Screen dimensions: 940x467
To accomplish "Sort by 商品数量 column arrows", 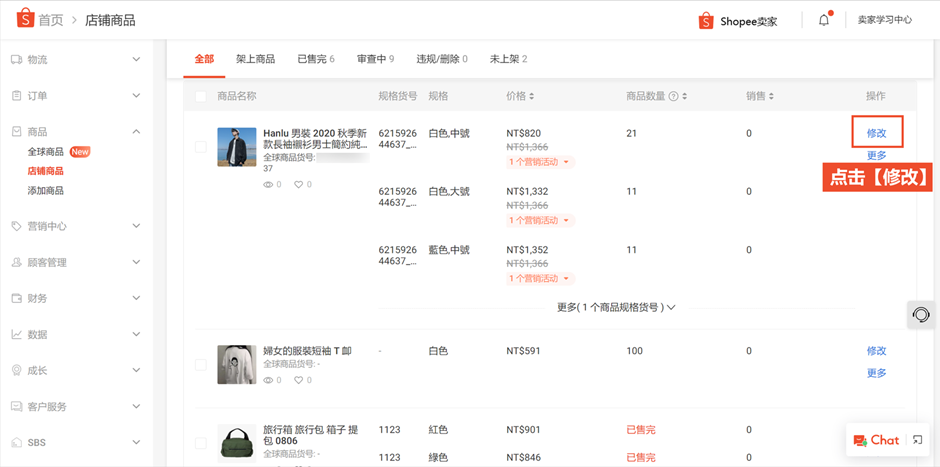I will (685, 96).
